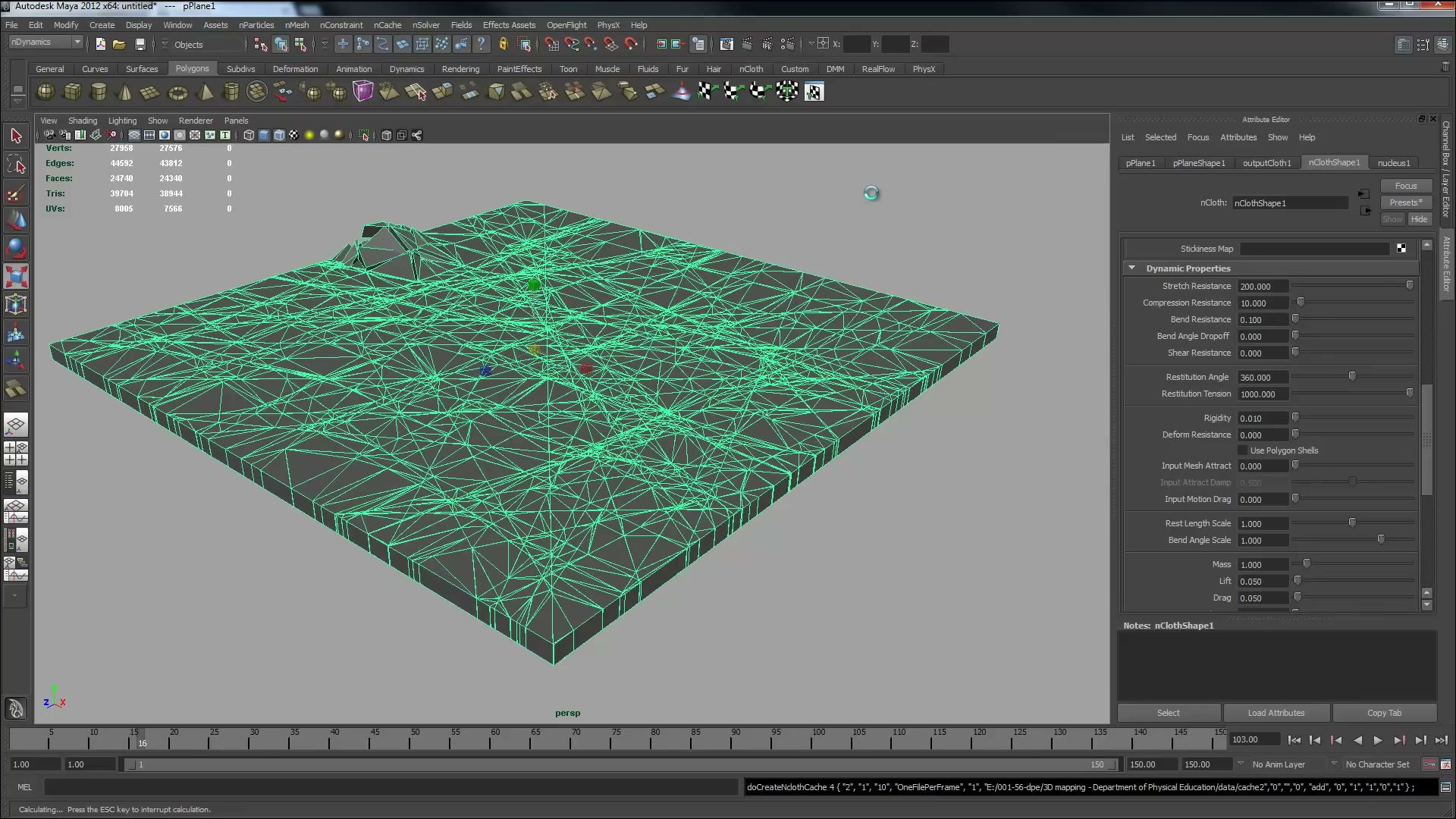This screenshot has height=819, width=1456.
Task: Toggle snap to grids plus icon
Action: pos(343,44)
